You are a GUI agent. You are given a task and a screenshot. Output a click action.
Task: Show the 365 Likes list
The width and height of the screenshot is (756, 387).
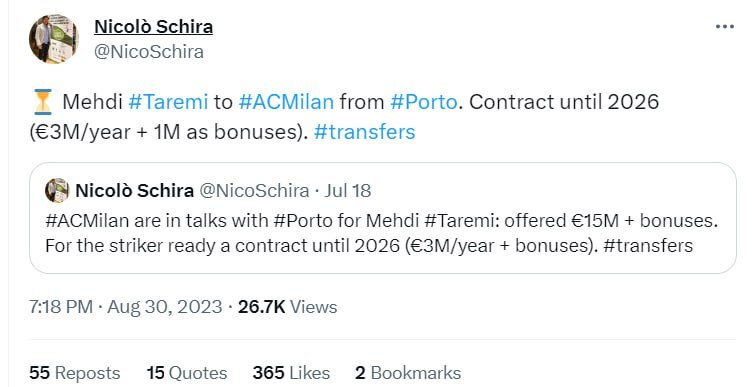tap(291, 373)
